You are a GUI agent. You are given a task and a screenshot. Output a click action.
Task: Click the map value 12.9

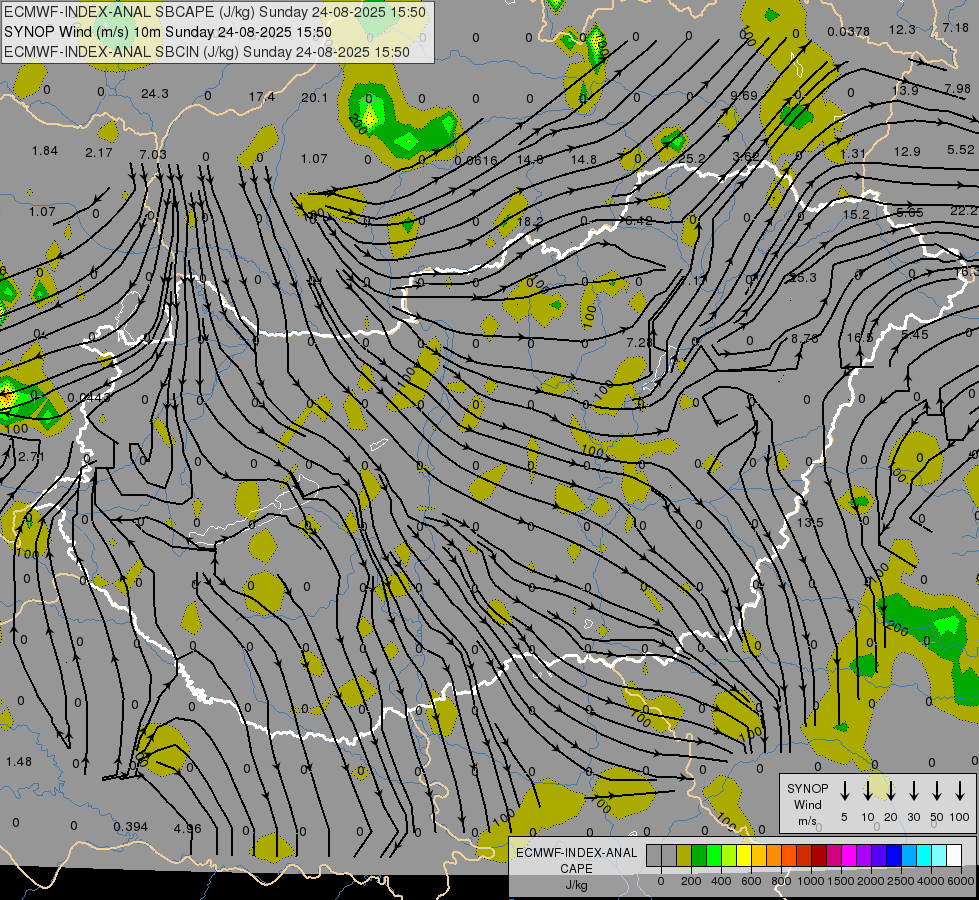click(907, 151)
